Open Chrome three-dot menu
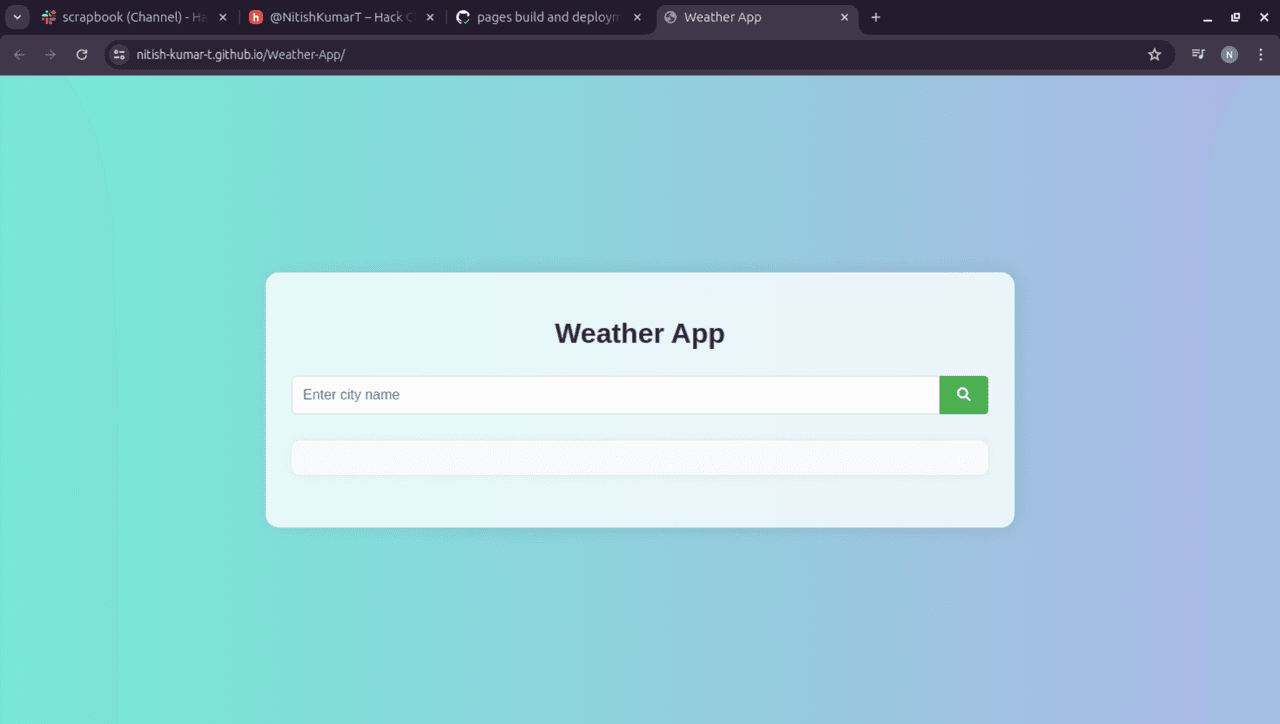The width and height of the screenshot is (1280, 724). (x=1260, y=55)
